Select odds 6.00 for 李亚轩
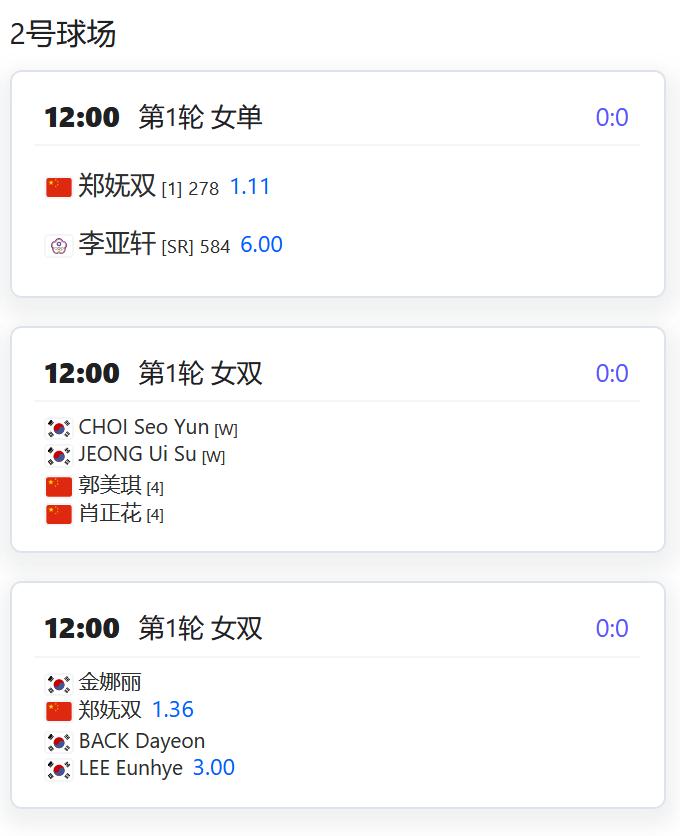The image size is (680, 836). [261, 245]
